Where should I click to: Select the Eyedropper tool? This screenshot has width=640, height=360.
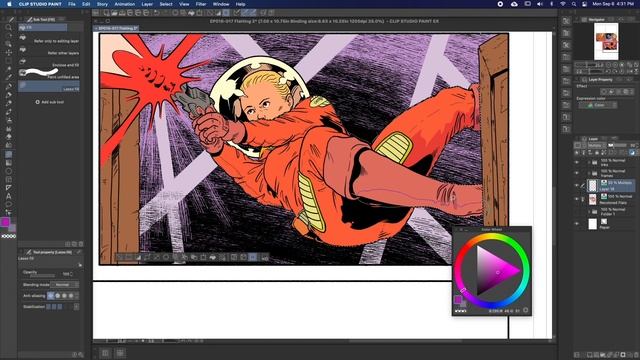(x=8, y=77)
